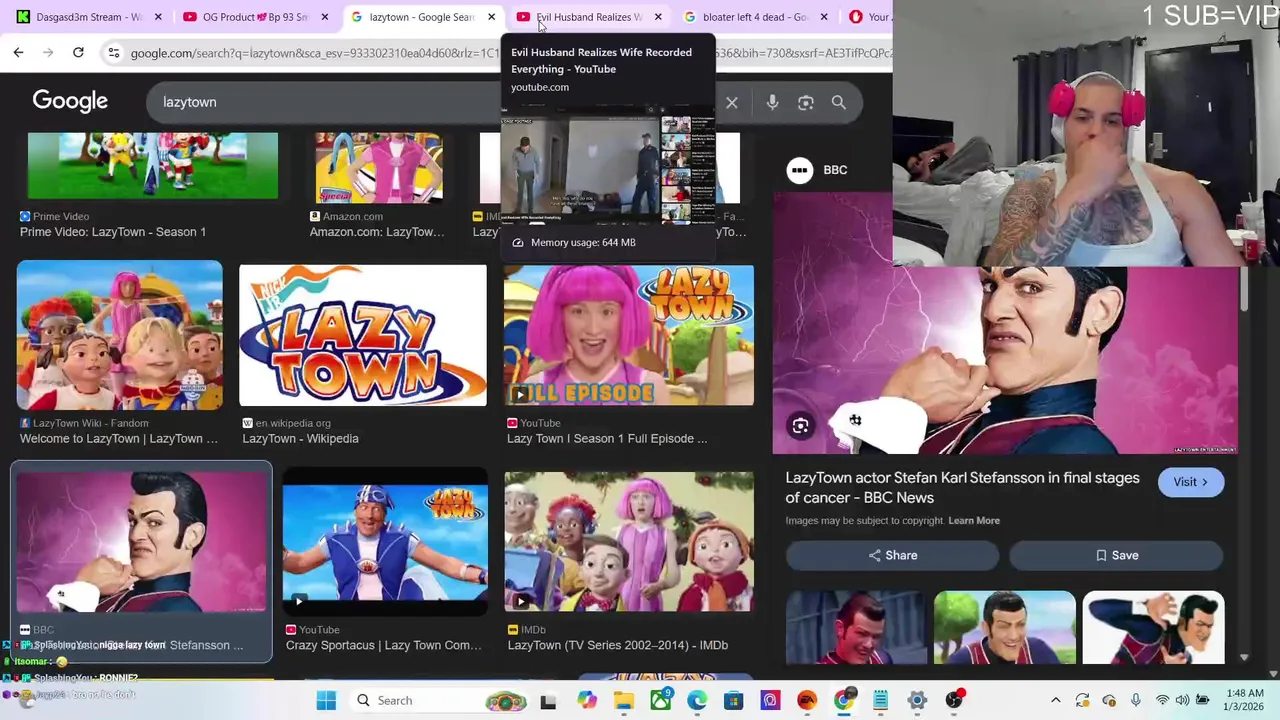Screen dimensions: 1280x720
Task: Open the LazyTown actor Stefan Karl BBC headline
Action: click(x=962, y=488)
